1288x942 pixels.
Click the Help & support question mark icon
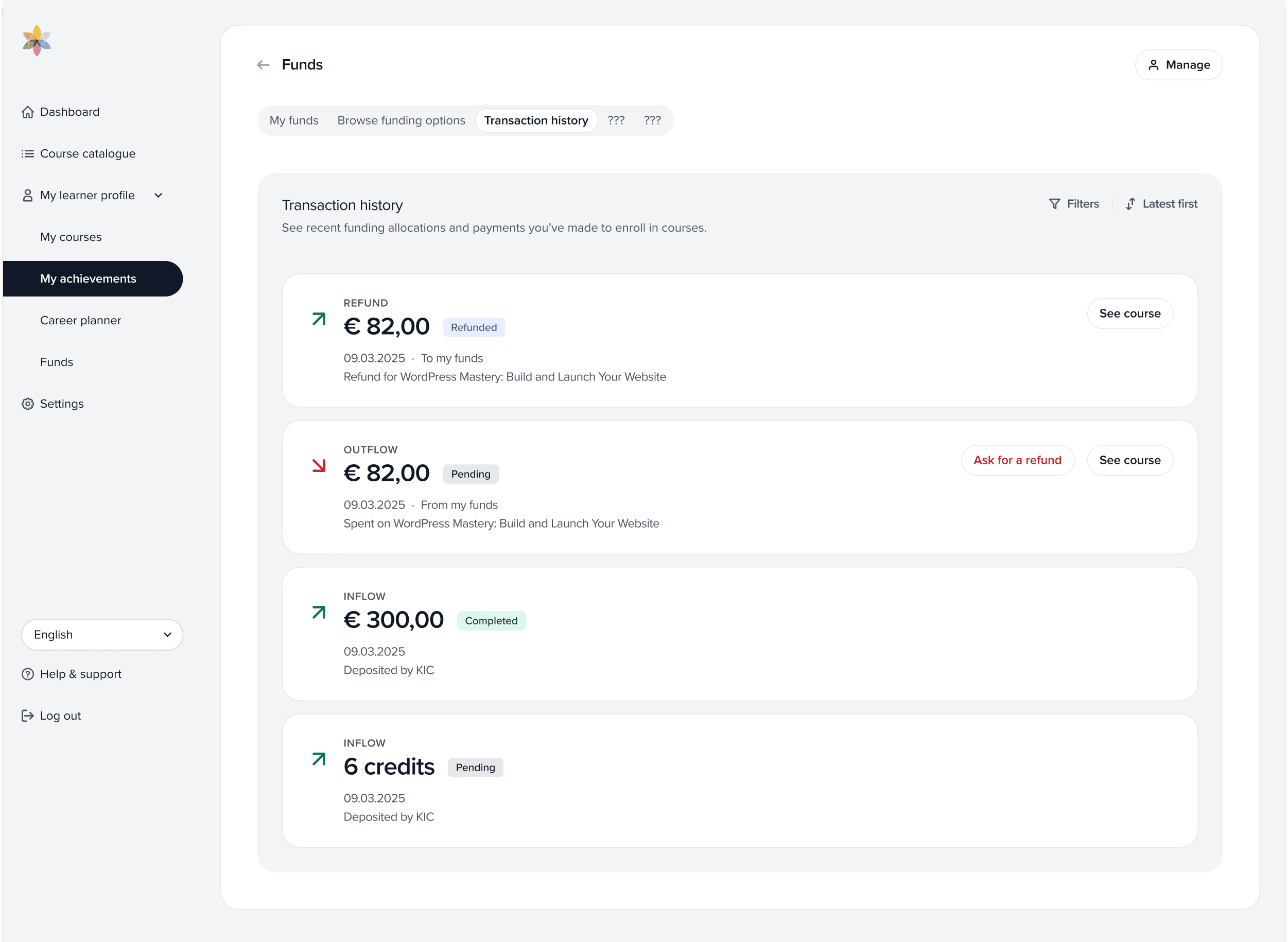pos(27,673)
